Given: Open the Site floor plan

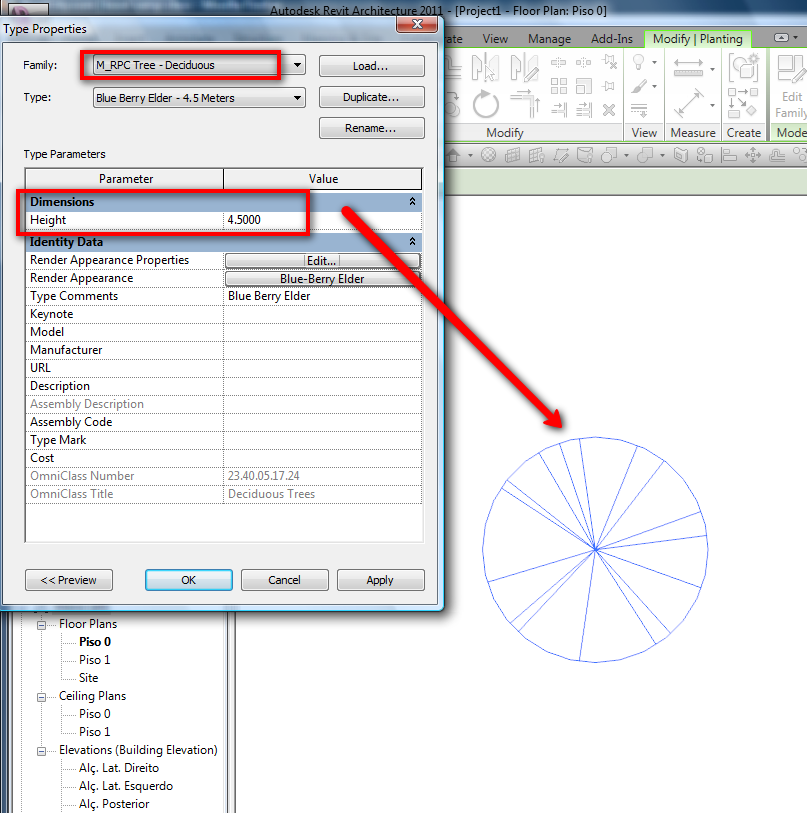Looking at the screenshot, I should [88, 678].
